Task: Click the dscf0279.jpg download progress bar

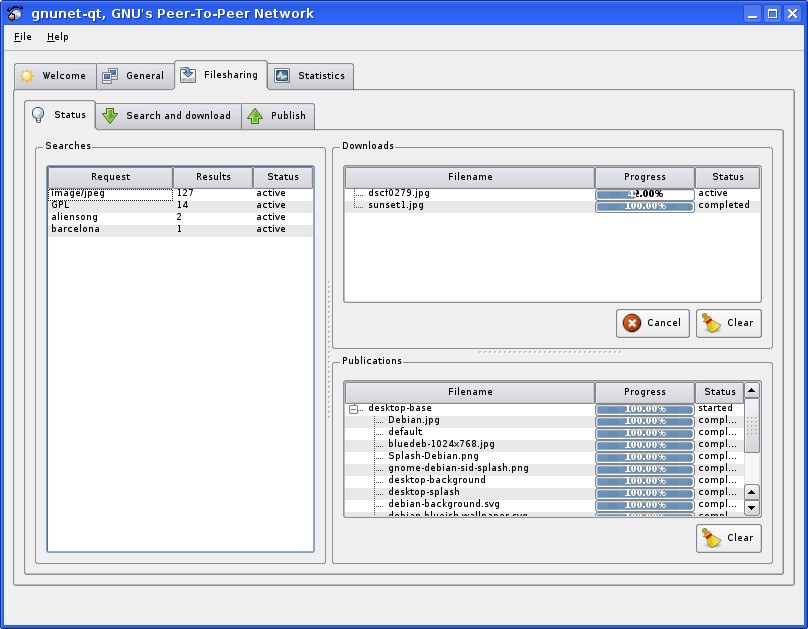Action: pyautogui.click(x=644, y=194)
